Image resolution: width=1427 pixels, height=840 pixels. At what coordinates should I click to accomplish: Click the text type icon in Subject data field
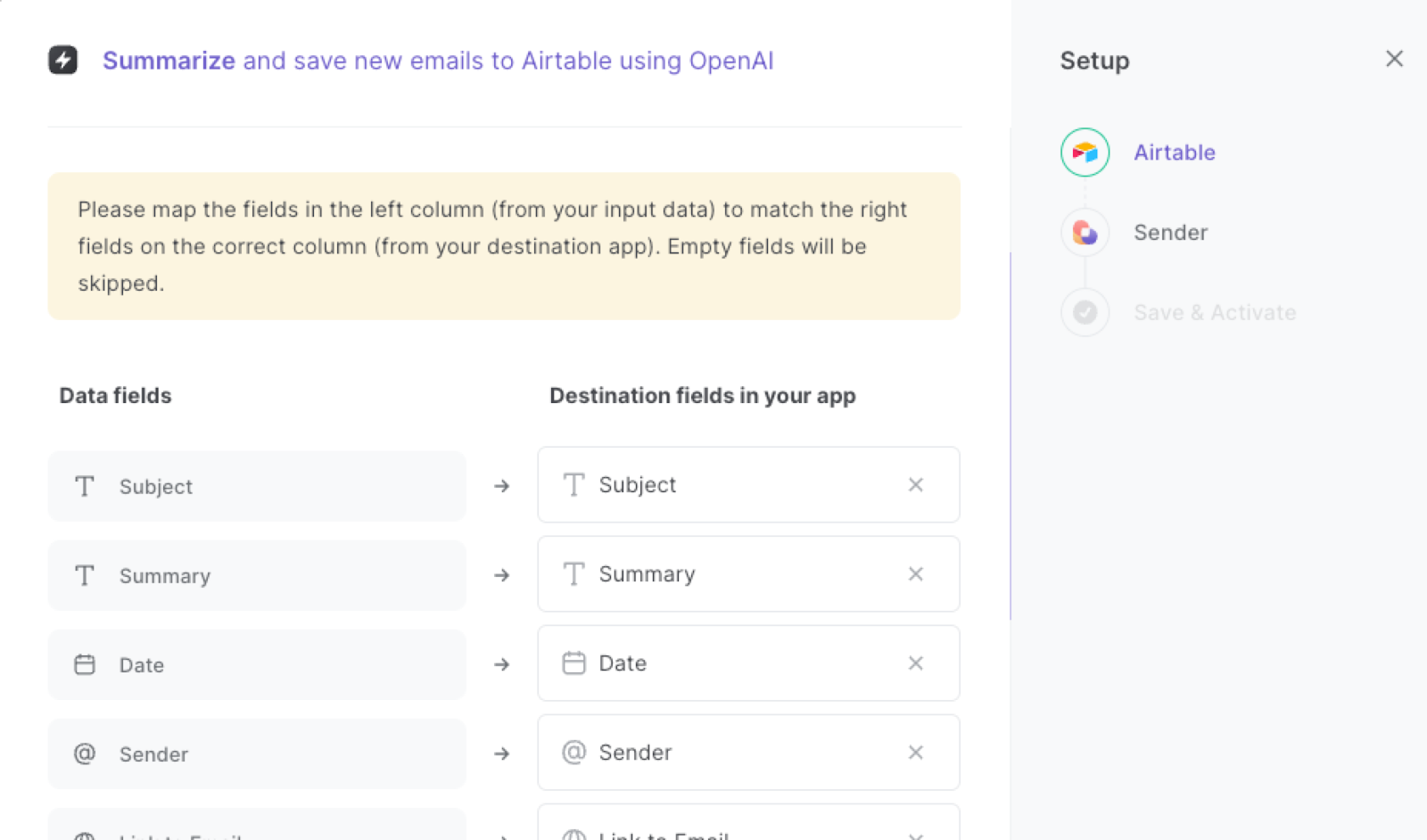tap(85, 486)
